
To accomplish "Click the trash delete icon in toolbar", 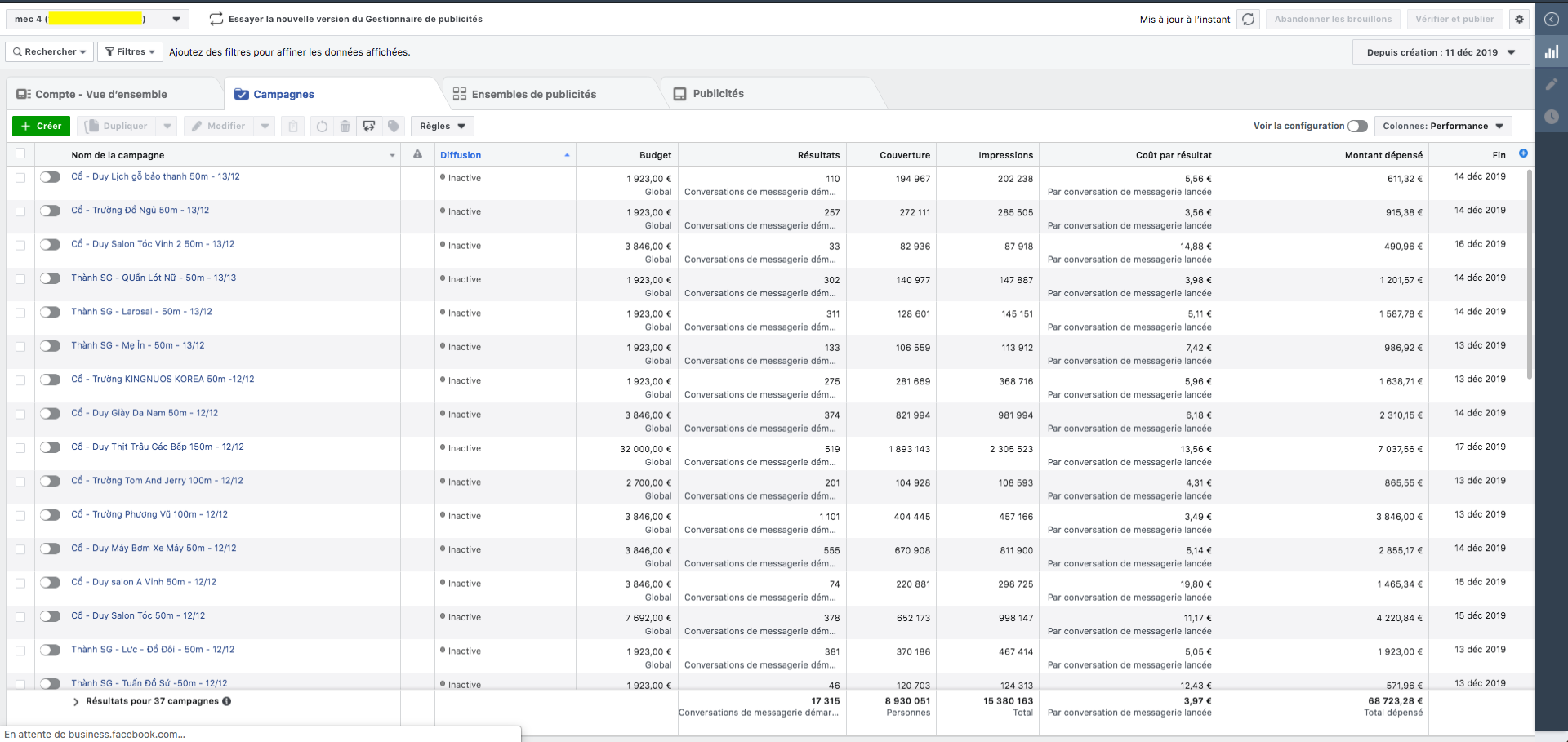I will point(345,127).
